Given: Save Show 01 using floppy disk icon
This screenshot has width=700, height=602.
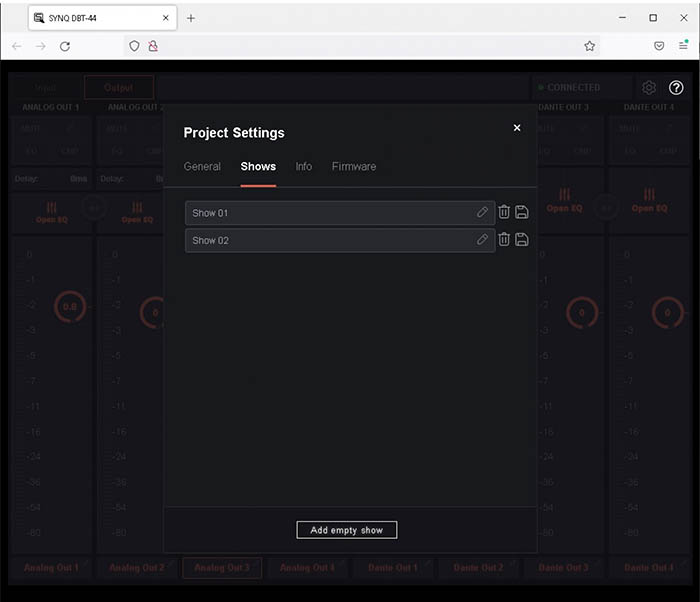Looking at the screenshot, I should click(x=522, y=213).
